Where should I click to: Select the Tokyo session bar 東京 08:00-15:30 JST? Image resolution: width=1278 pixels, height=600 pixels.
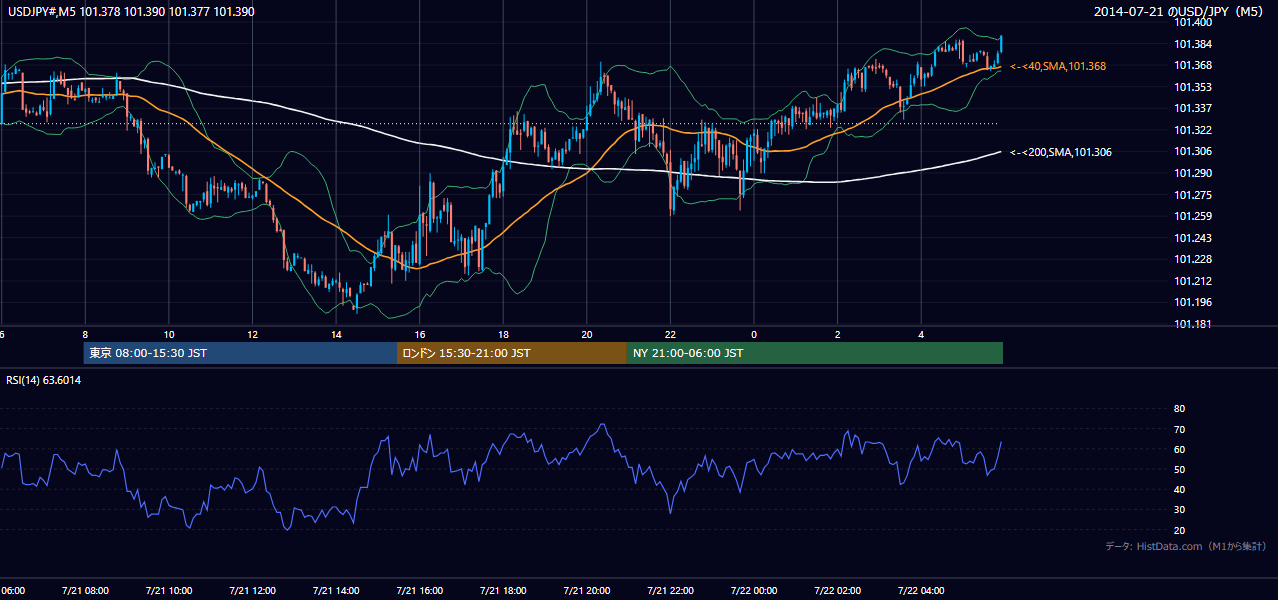pos(240,353)
